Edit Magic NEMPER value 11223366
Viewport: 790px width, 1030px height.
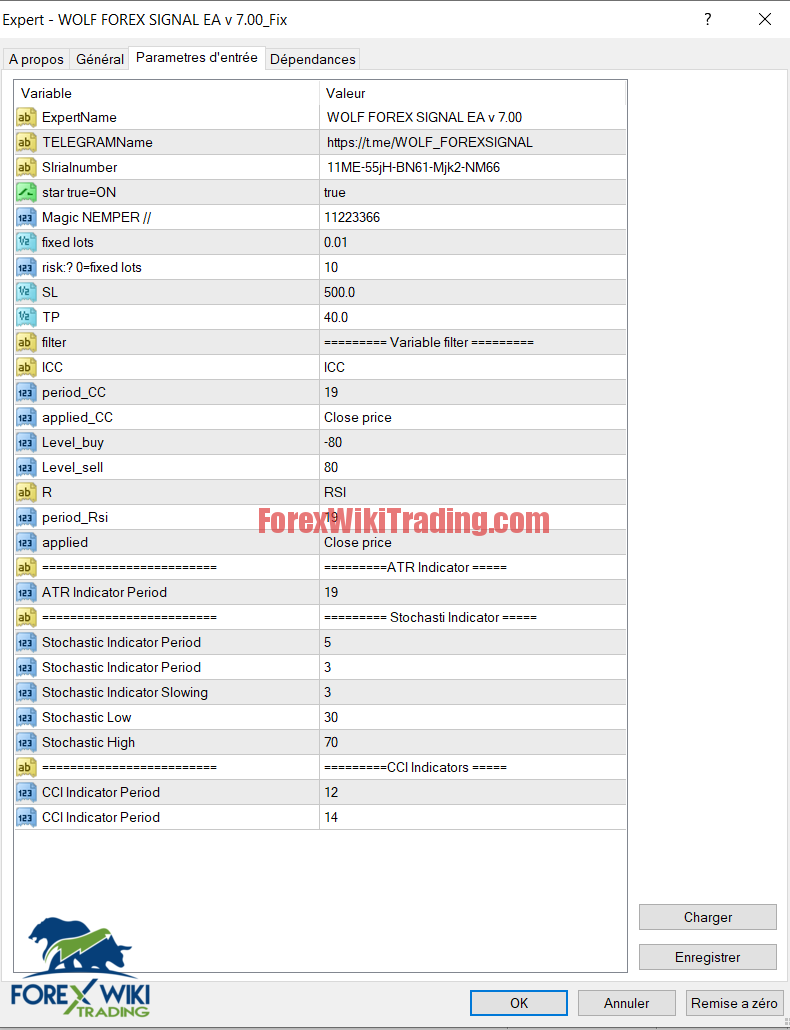[473, 217]
